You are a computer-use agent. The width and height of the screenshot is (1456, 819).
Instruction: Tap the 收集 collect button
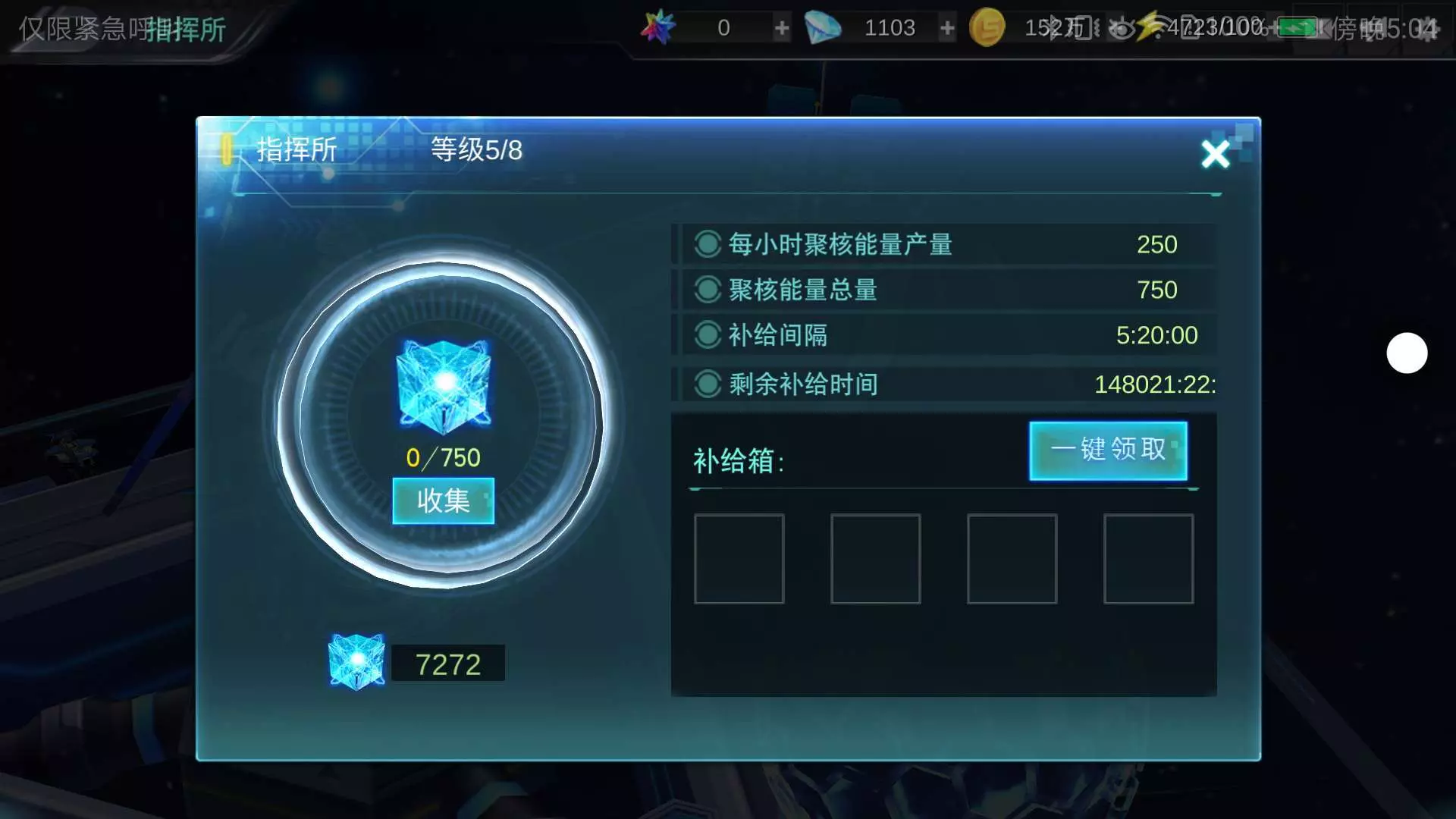click(x=443, y=500)
